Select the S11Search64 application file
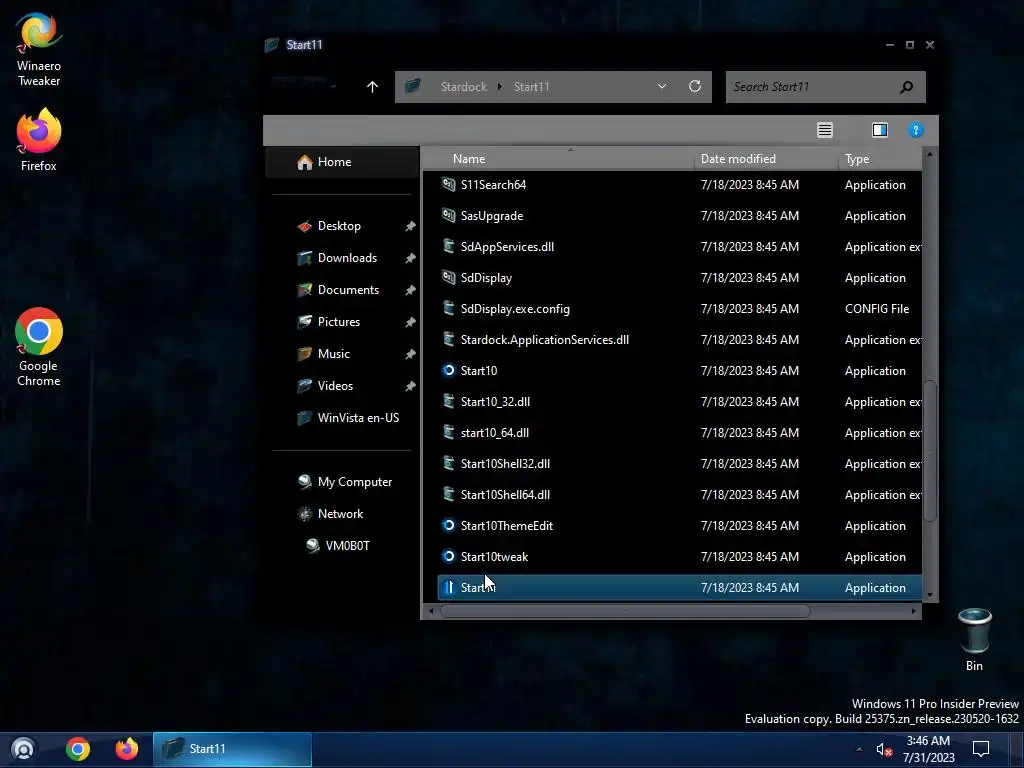 click(x=493, y=185)
